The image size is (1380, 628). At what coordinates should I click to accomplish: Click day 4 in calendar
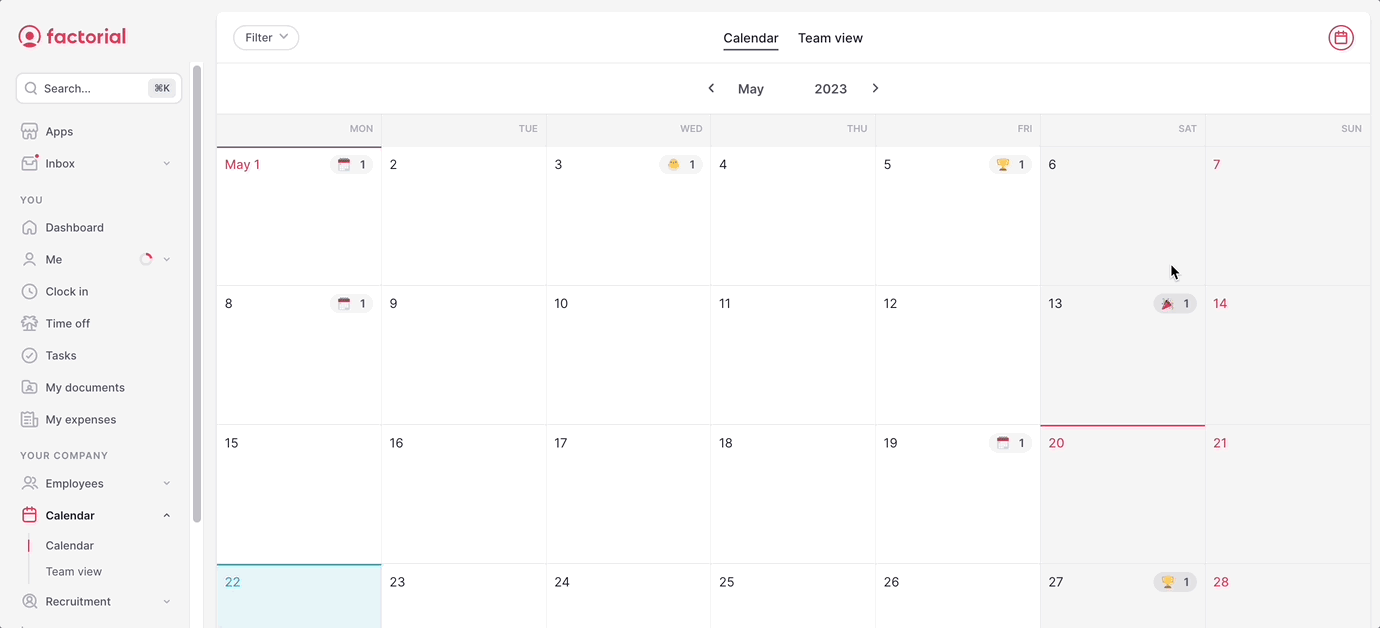coord(793,216)
